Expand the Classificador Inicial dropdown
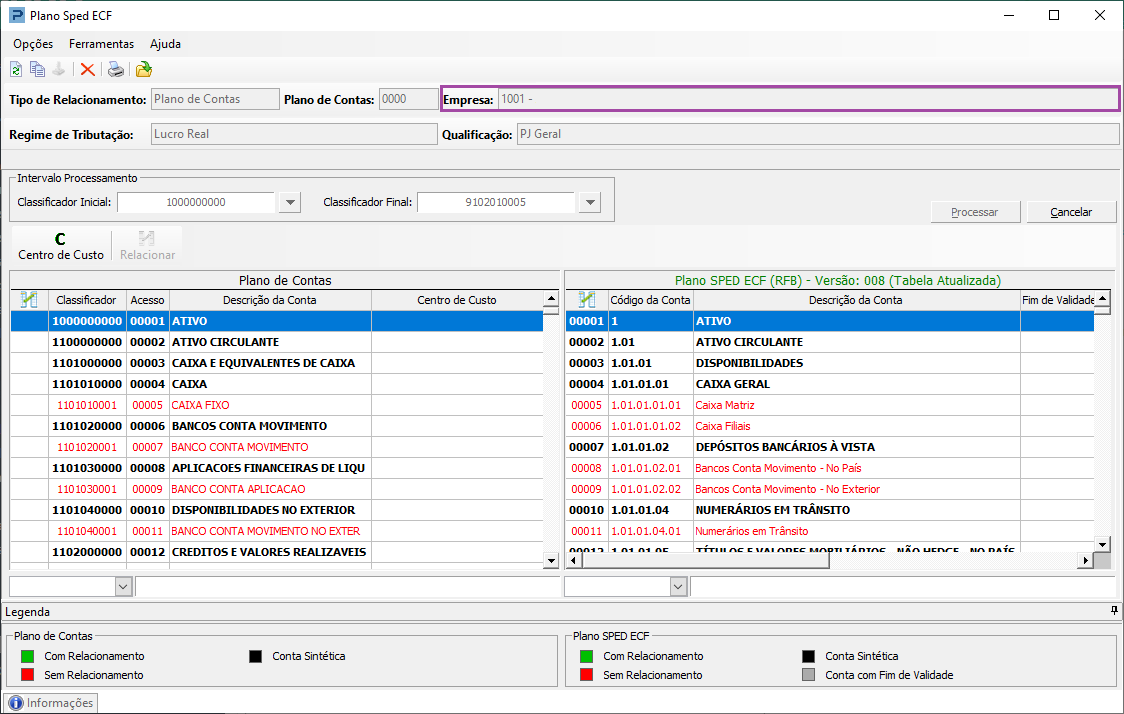This screenshot has width=1124, height=714. 290,202
